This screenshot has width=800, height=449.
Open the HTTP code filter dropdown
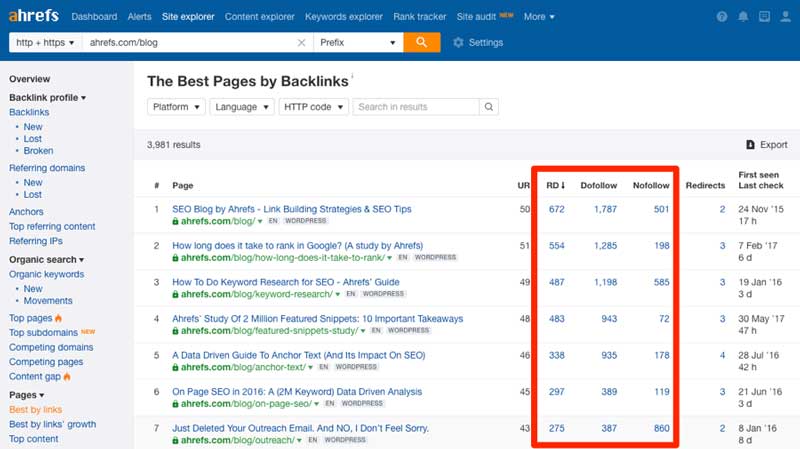coord(313,107)
